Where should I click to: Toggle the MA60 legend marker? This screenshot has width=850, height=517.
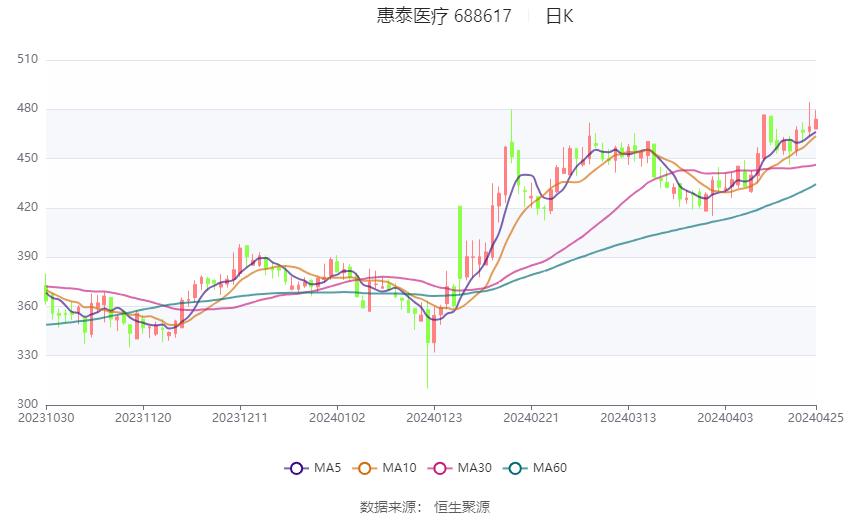515,468
